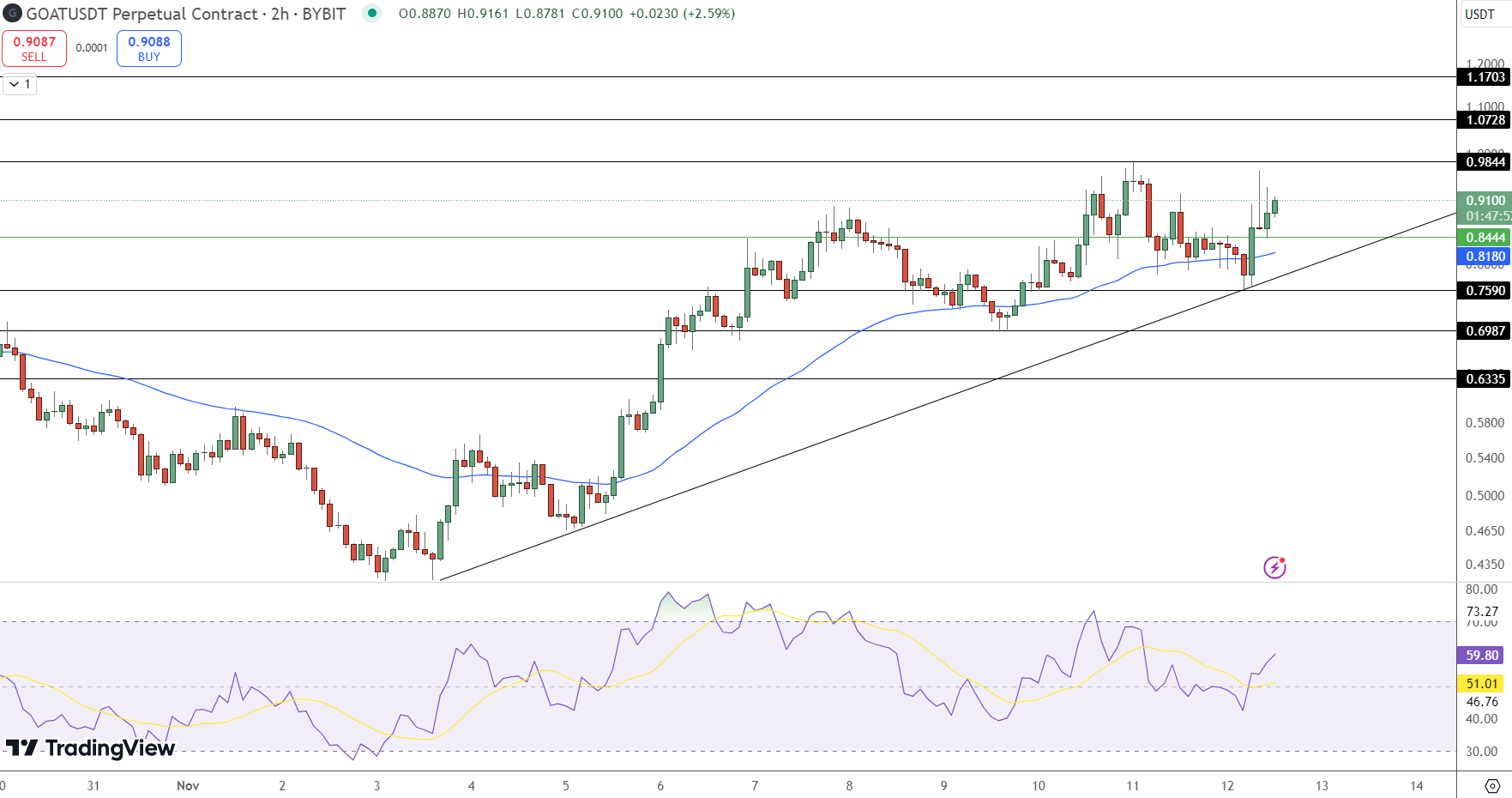The height and width of the screenshot is (798, 1512).
Task: Select the 0.6987 price level label
Action: click(1485, 331)
